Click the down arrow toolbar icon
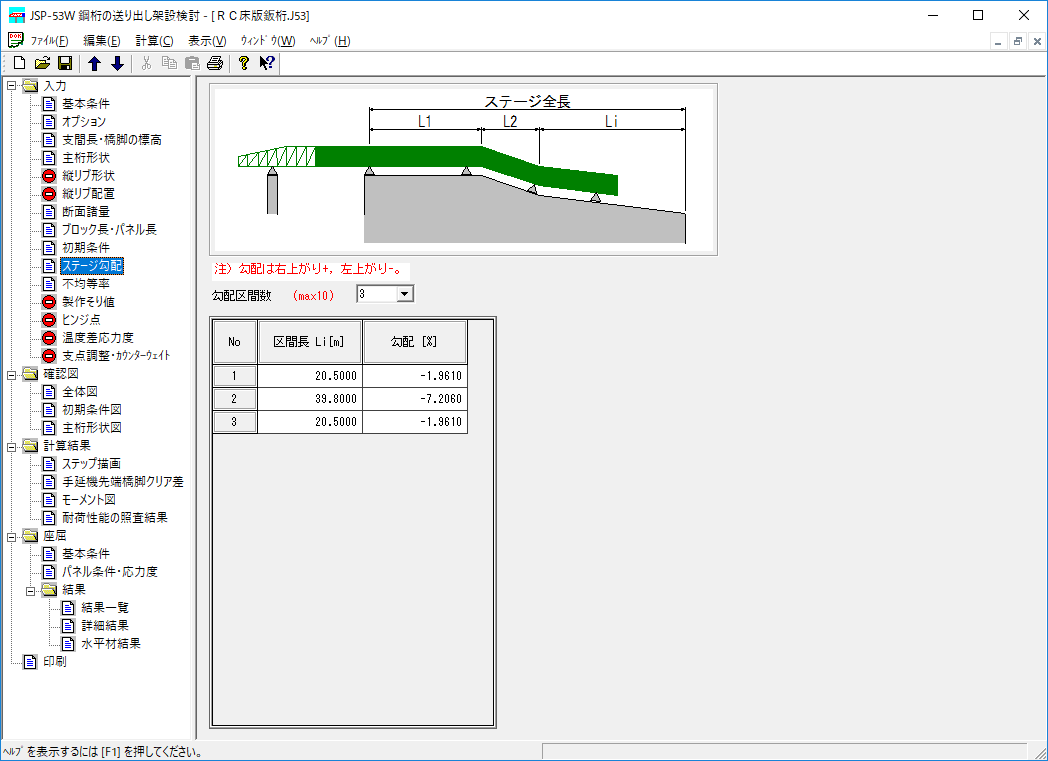Screen dimensions: 1048x761 (x=117, y=63)
